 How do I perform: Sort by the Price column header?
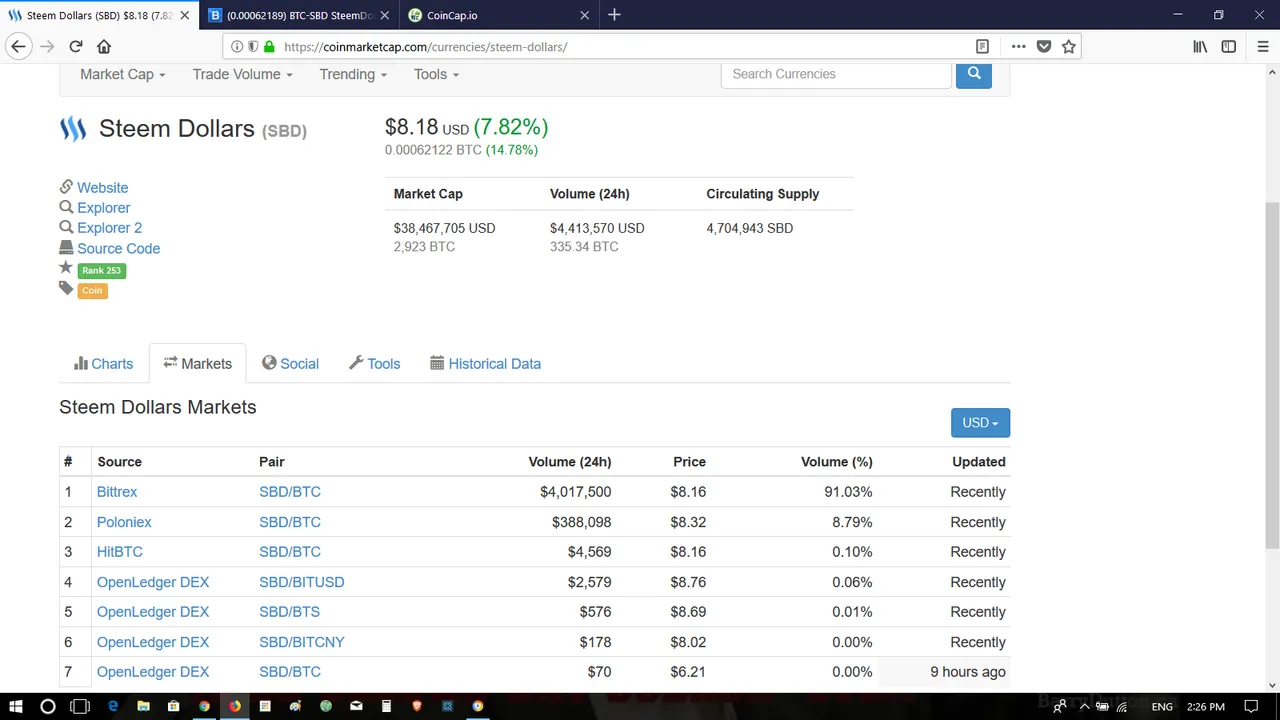[x=689, y=462]
